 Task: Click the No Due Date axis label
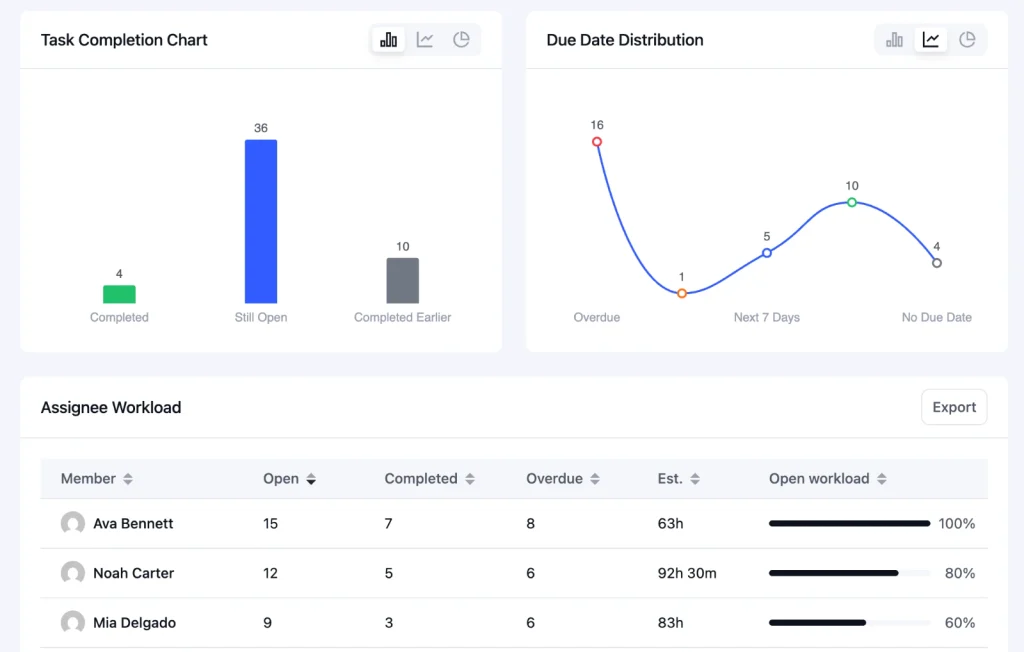936,318
